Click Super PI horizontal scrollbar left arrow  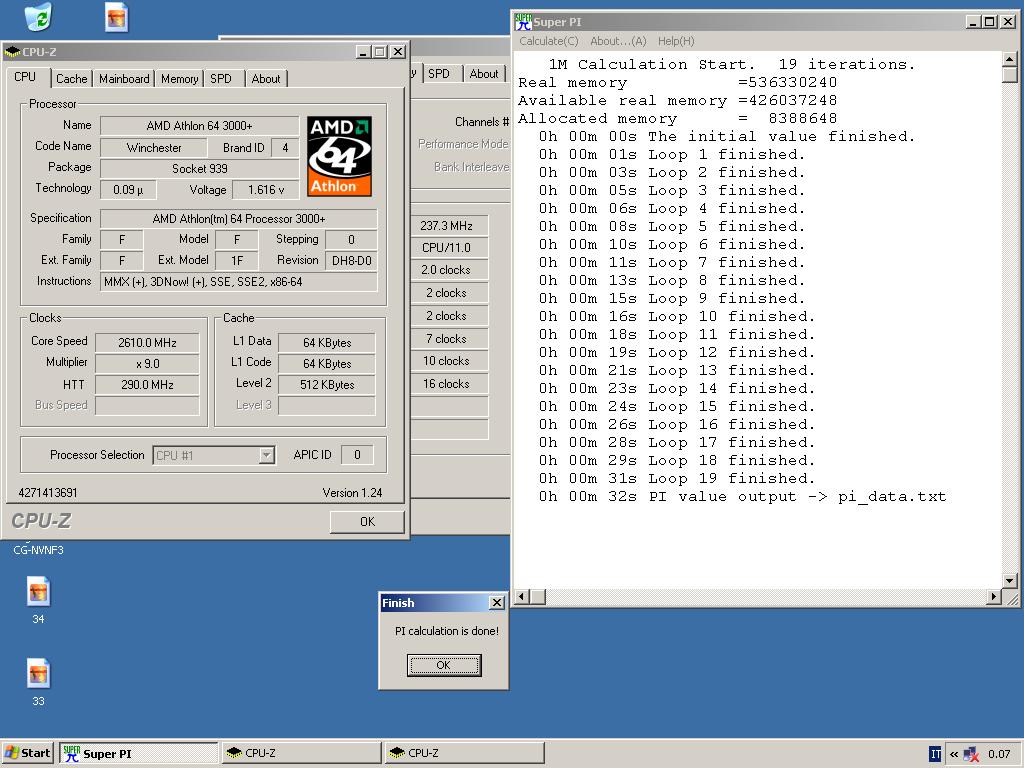pos(522,596)
